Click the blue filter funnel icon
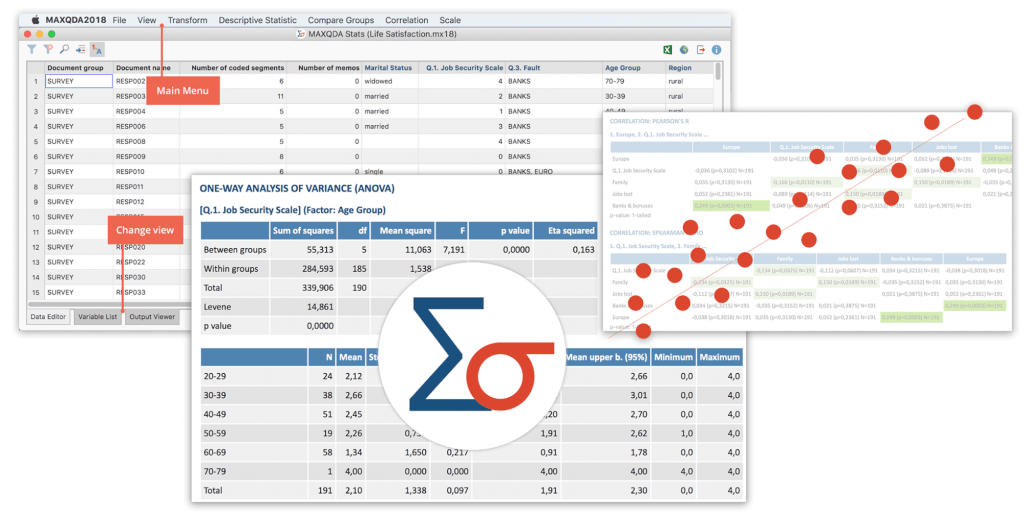 tap(32, 49)
